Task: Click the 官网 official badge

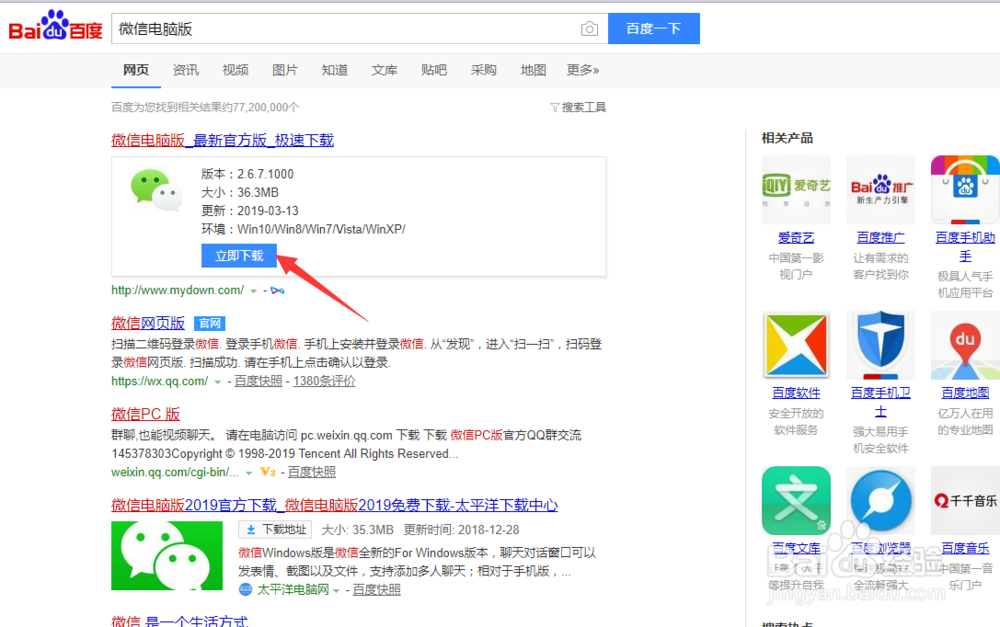Action: click(210, 323)
